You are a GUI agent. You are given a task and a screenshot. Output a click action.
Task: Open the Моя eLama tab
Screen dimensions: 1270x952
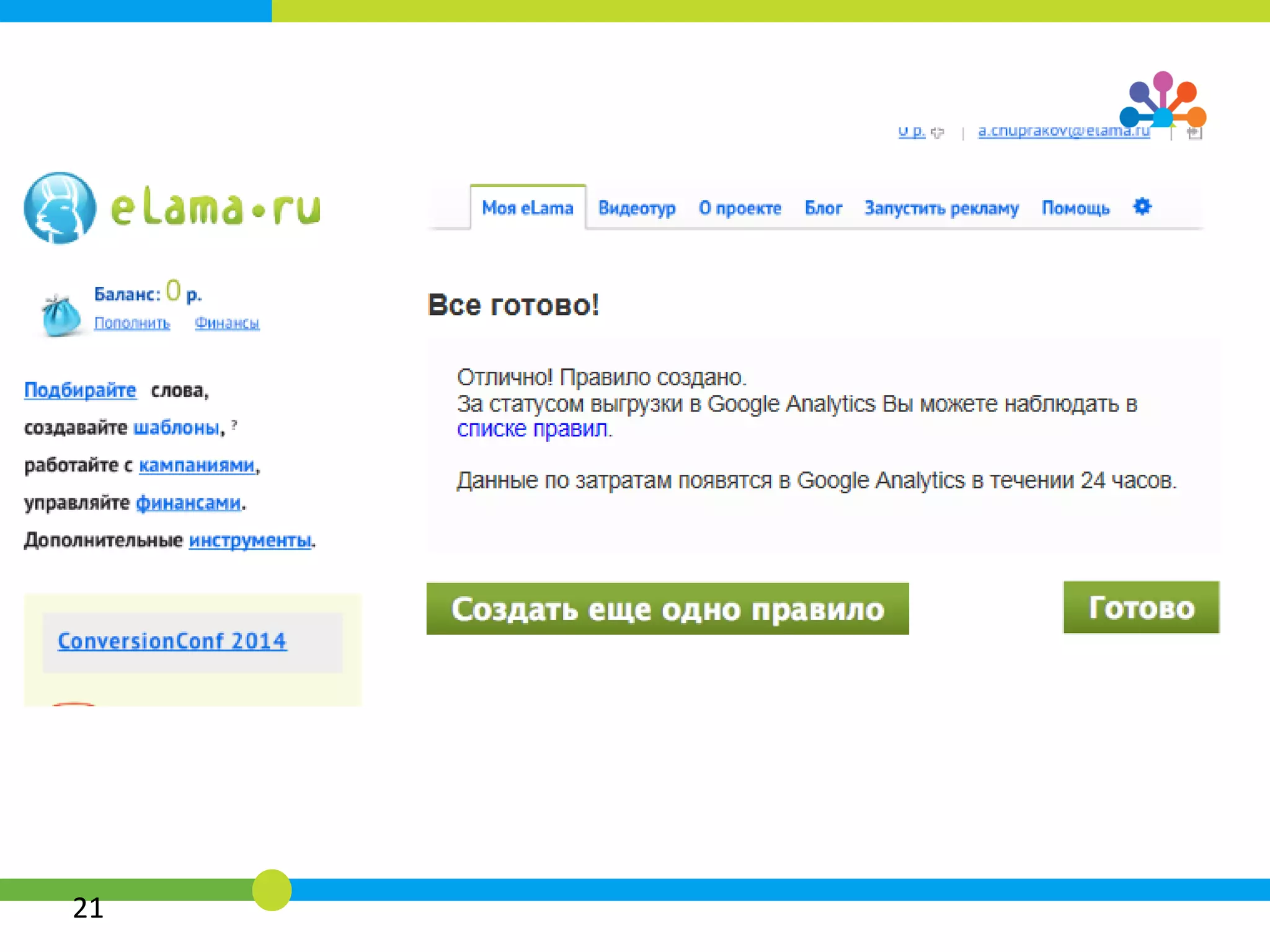coord(527,208)
